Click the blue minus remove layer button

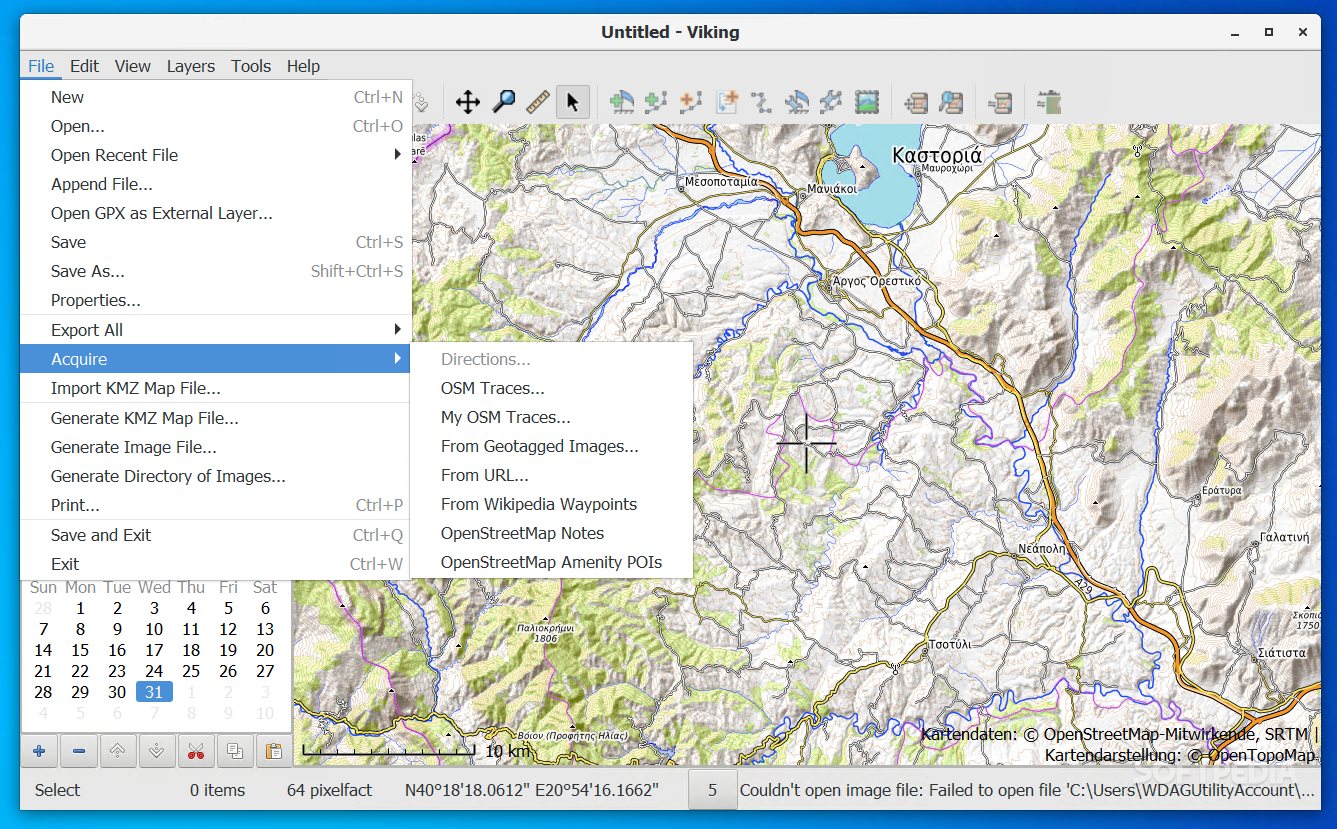78,751
